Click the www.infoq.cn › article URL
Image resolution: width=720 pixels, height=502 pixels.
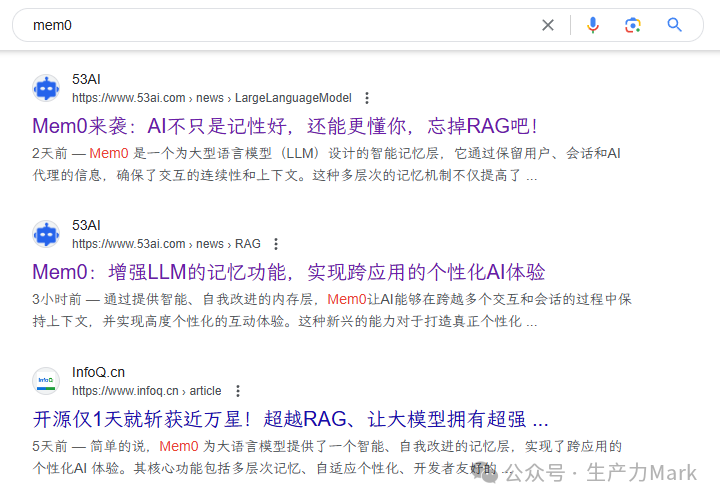146,390
